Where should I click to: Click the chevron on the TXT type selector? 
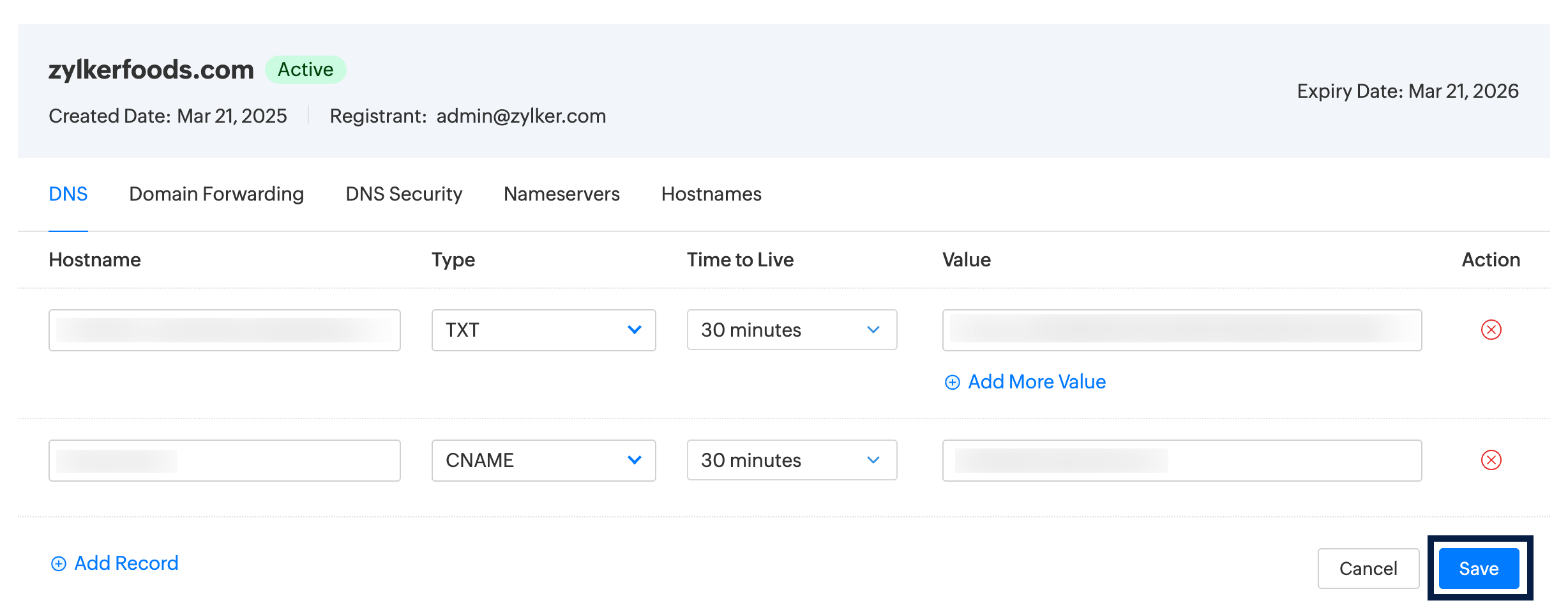pyautogui.click(x=634, y=330)
